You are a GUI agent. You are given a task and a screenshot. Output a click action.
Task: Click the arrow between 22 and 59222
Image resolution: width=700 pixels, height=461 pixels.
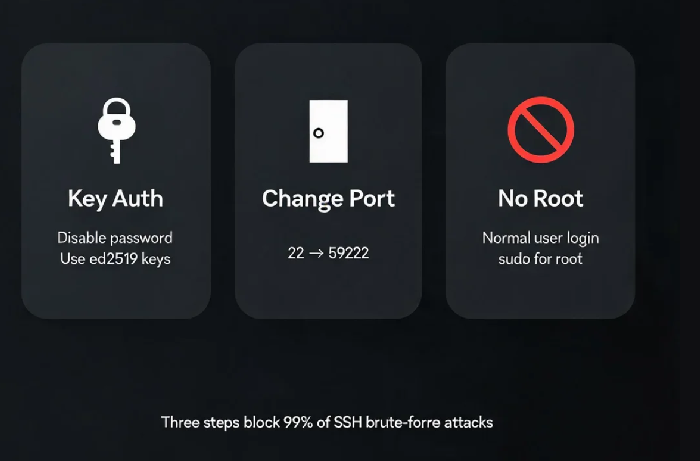pyautogui.click(x=316, y=253)
